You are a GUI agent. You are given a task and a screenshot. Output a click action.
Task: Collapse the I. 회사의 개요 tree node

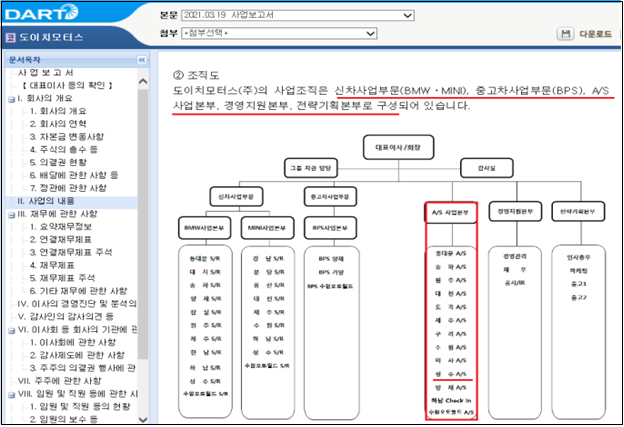(12, 99)
